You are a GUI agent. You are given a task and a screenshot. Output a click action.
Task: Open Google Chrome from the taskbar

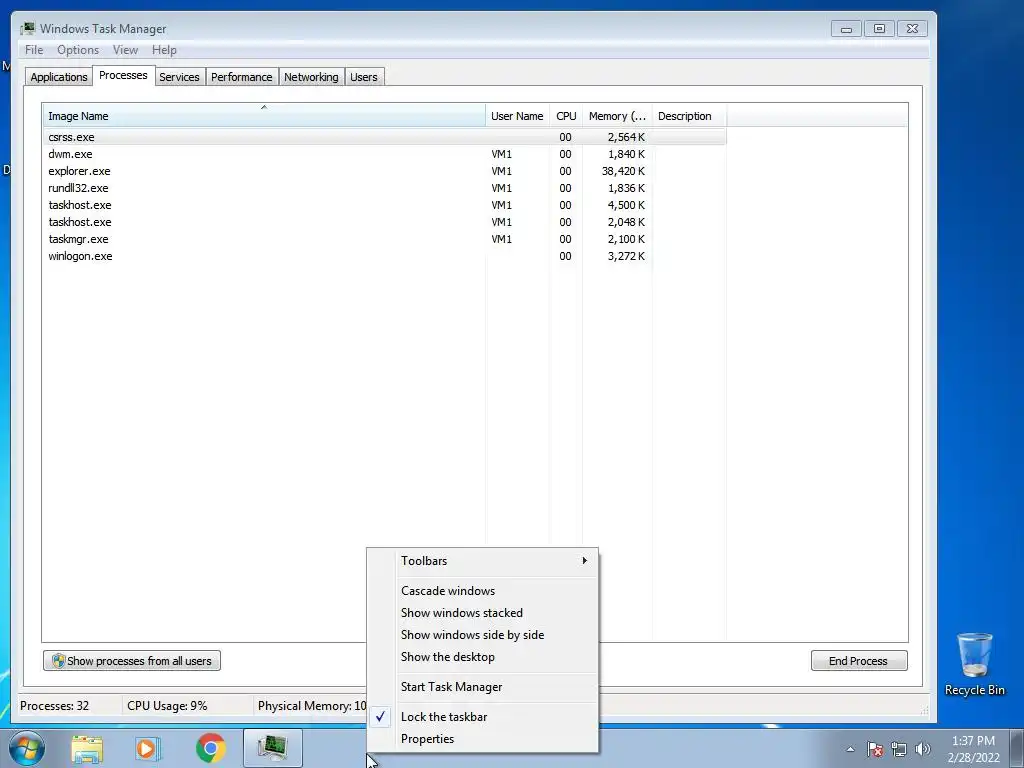tap(210, 748)
